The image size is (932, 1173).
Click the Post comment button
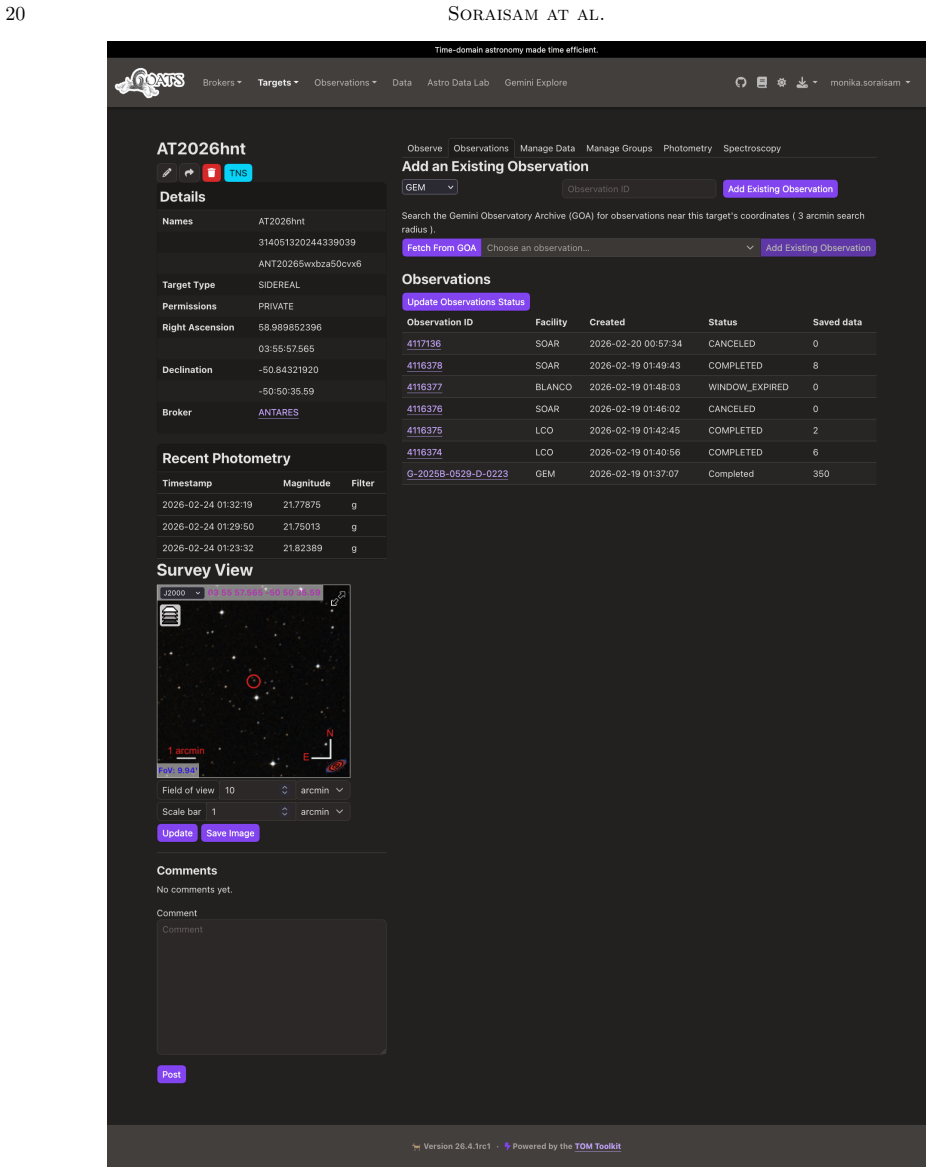171,1074
